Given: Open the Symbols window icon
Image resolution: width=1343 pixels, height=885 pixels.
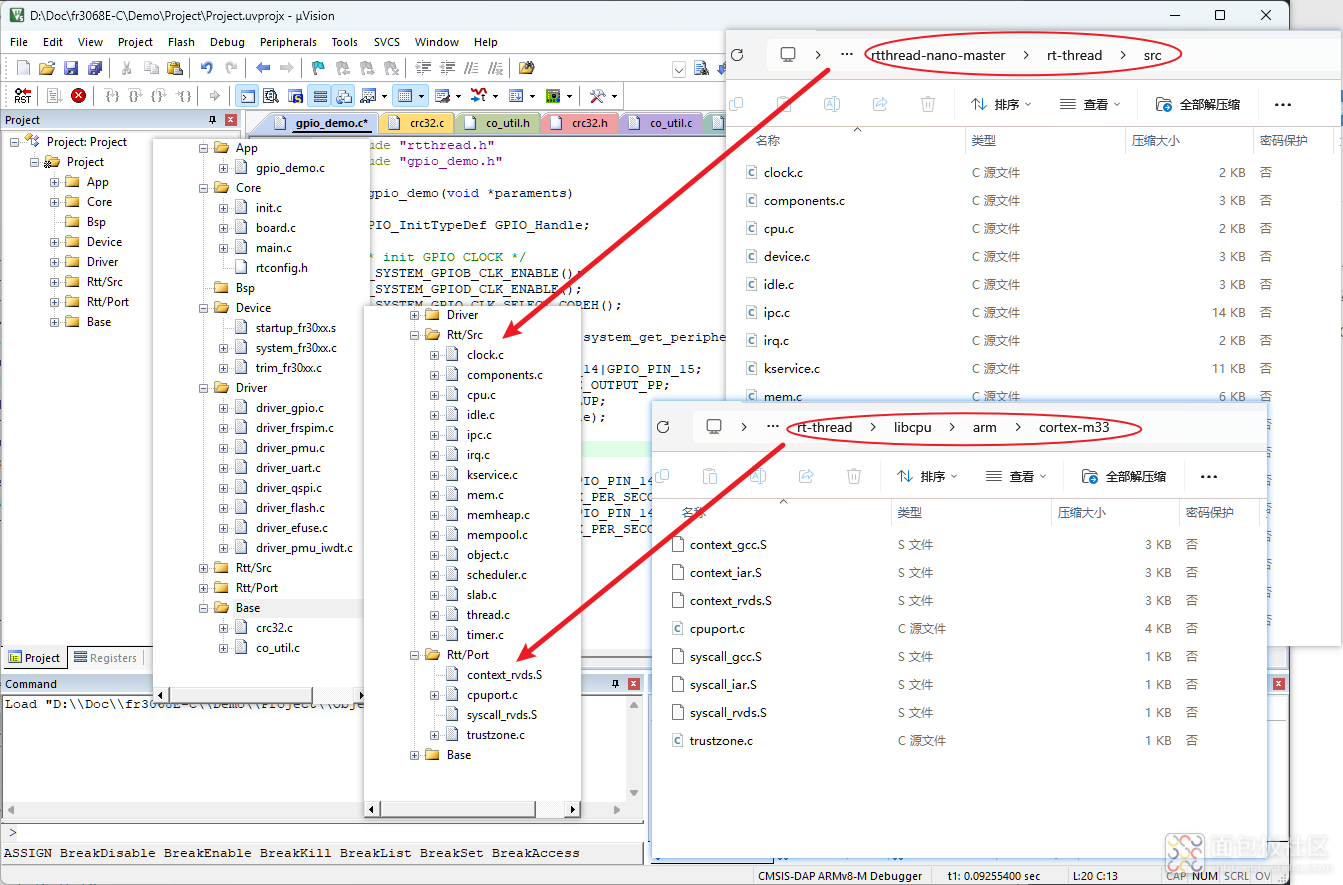Looking at the screenshot, I should coord(296,96).
